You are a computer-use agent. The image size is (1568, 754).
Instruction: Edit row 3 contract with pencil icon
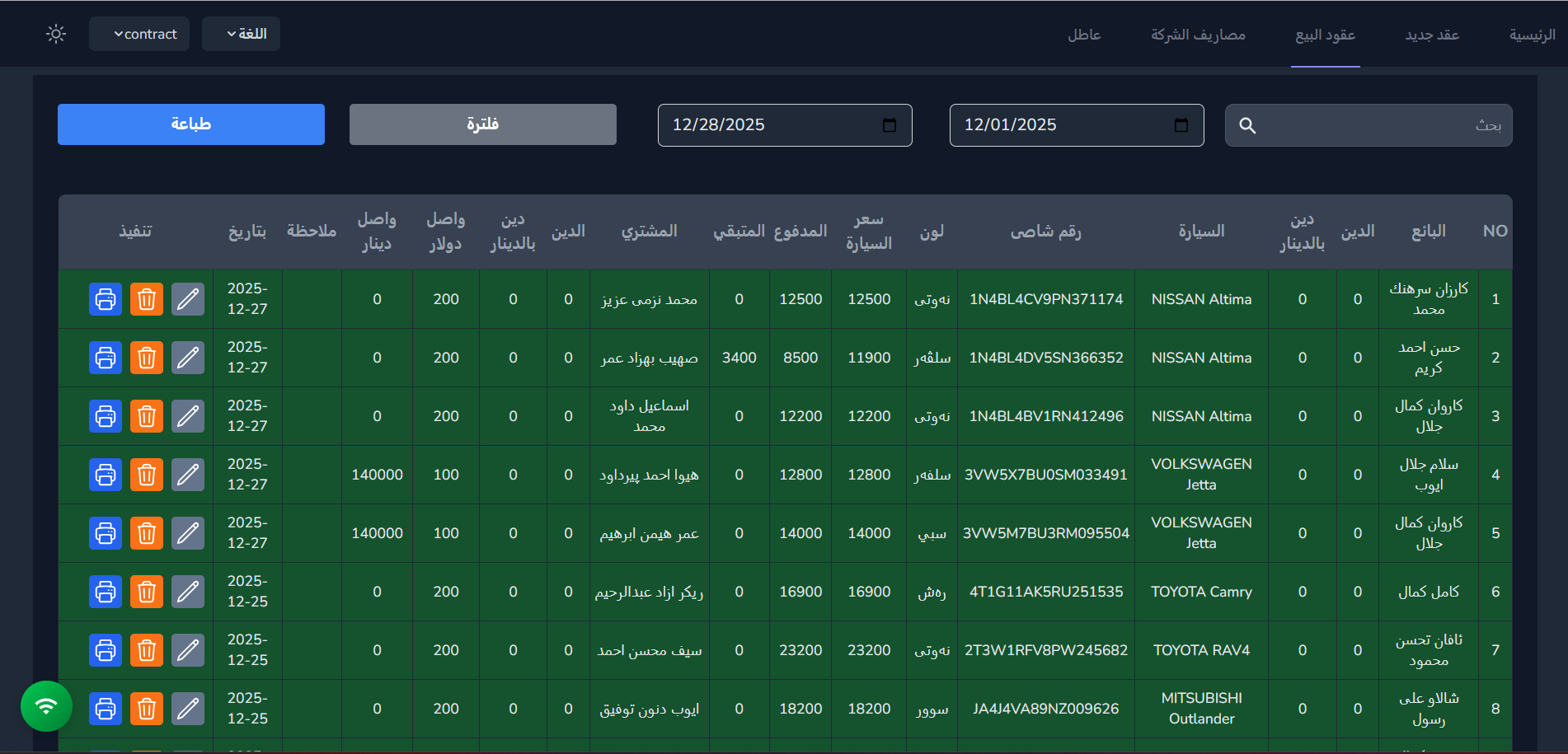pyautogui.click(x=188, y=416)
